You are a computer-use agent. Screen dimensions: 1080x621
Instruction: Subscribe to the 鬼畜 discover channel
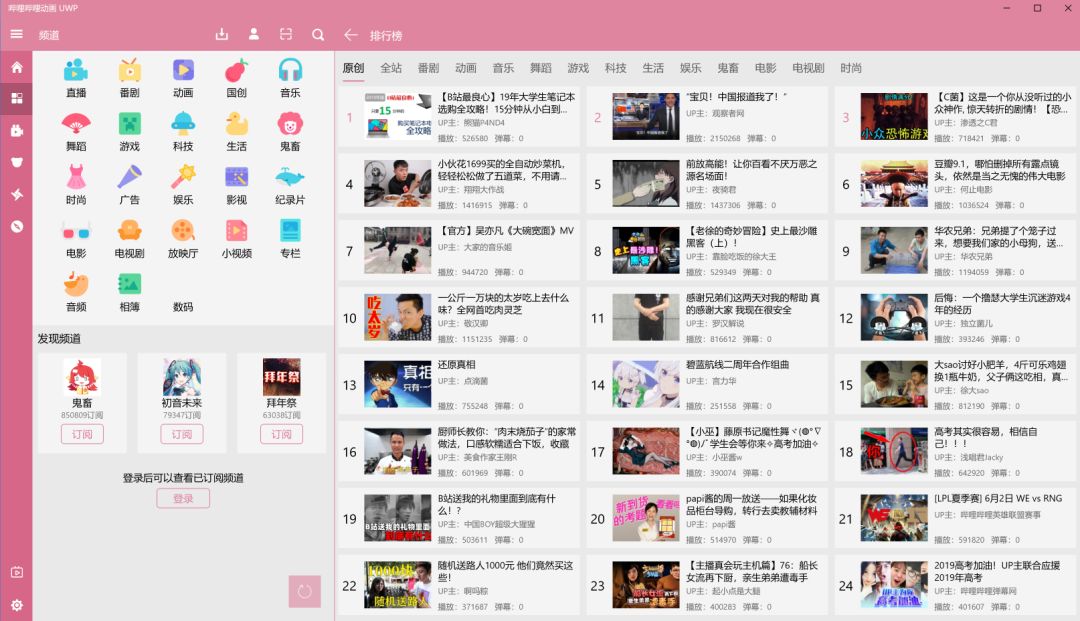82,434
